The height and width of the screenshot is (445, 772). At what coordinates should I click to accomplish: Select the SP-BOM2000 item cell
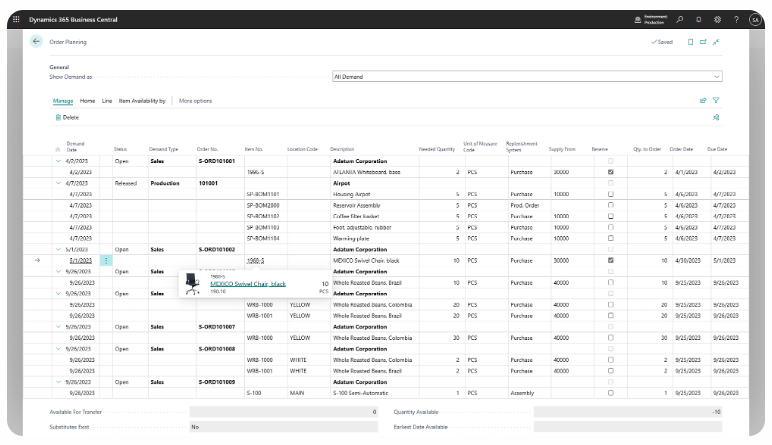tap(265, 205)
